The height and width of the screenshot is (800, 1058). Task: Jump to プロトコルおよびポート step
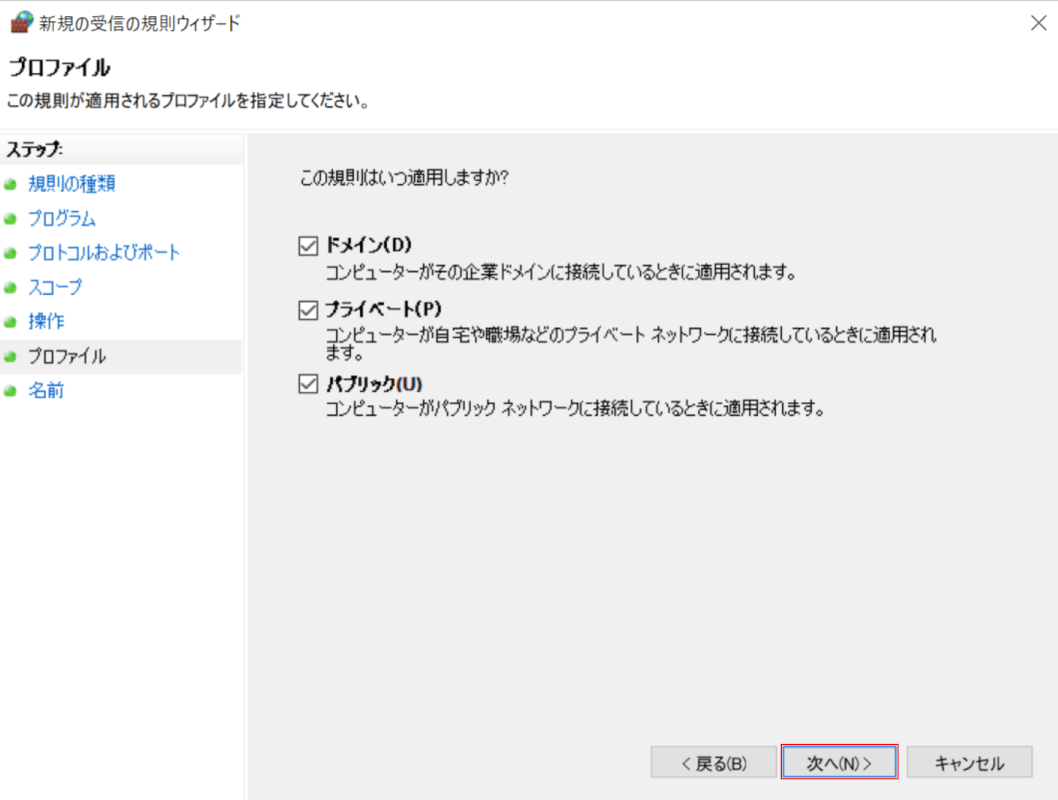pyautogui.click(x=104, y=253)
